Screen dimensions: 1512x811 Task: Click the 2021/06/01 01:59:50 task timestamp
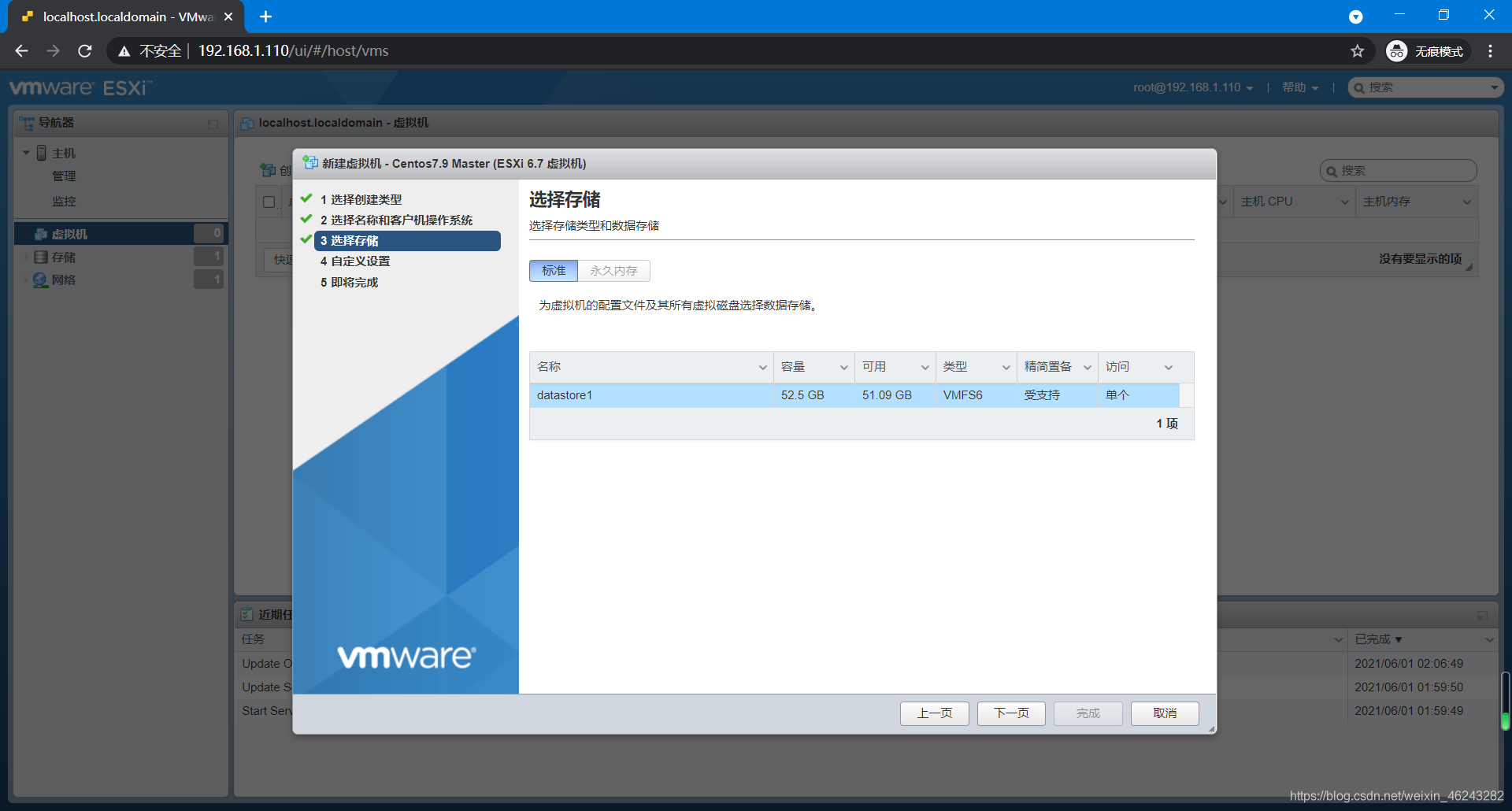point(1409,687)
